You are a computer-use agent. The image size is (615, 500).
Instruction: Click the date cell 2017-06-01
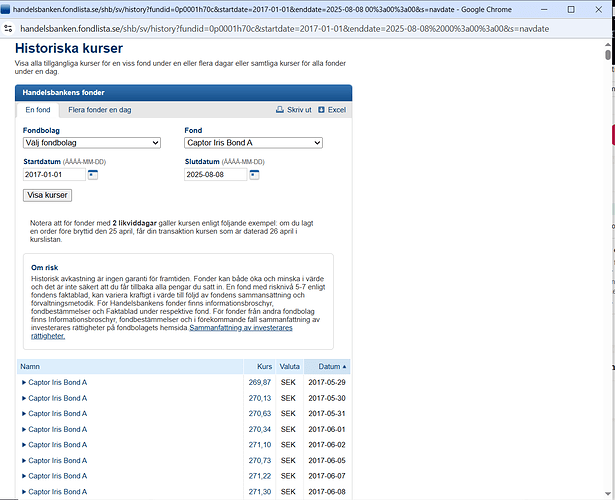pos(327,429)
